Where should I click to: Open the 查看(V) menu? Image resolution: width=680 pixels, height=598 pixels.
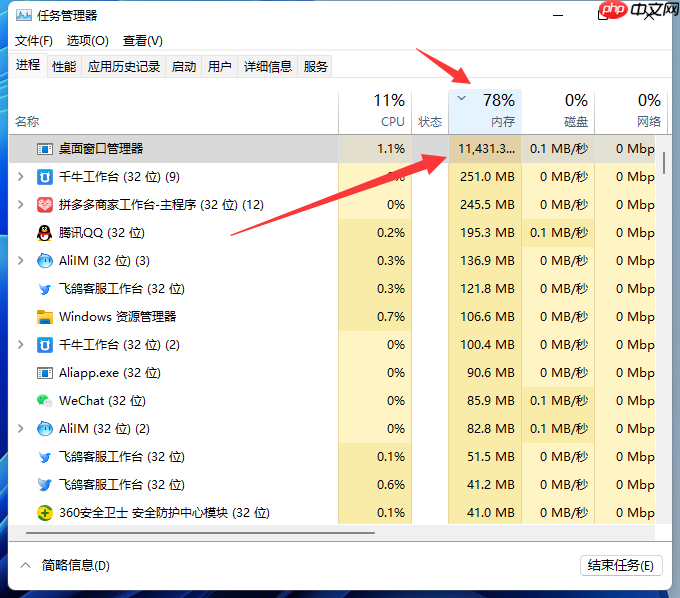143,41
